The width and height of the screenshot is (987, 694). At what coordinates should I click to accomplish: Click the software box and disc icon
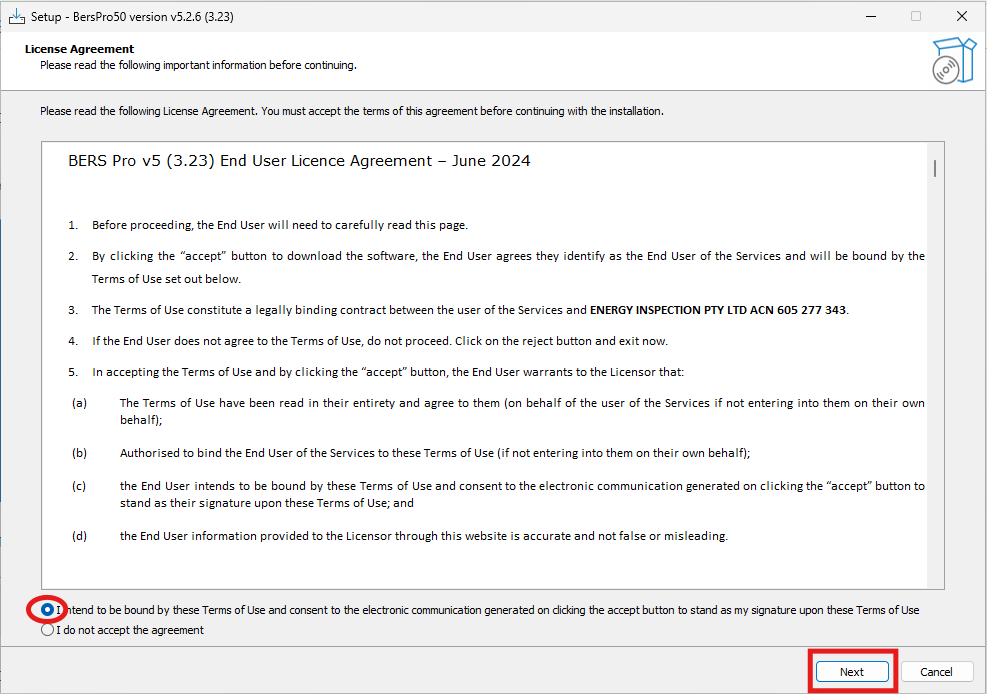click(953, 60)
